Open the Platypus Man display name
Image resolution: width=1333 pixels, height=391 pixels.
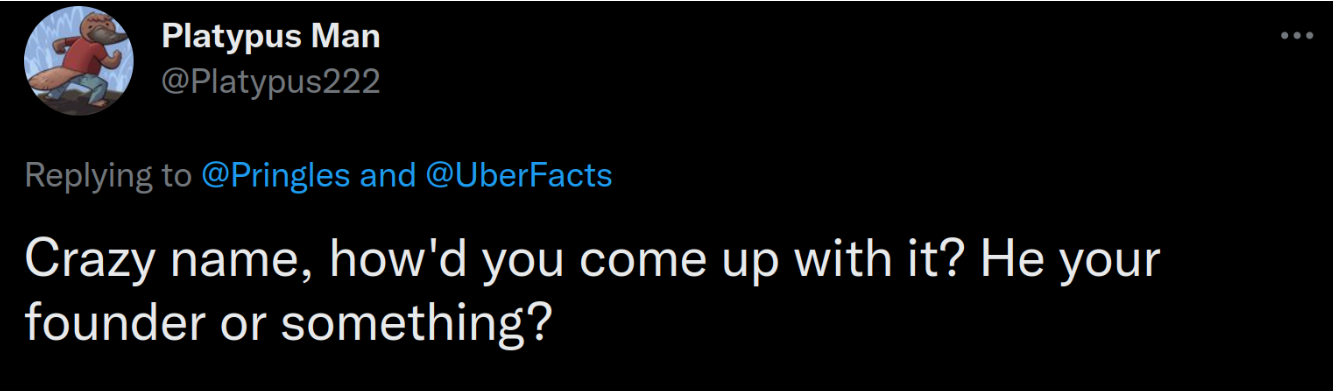tap(270, 38)
